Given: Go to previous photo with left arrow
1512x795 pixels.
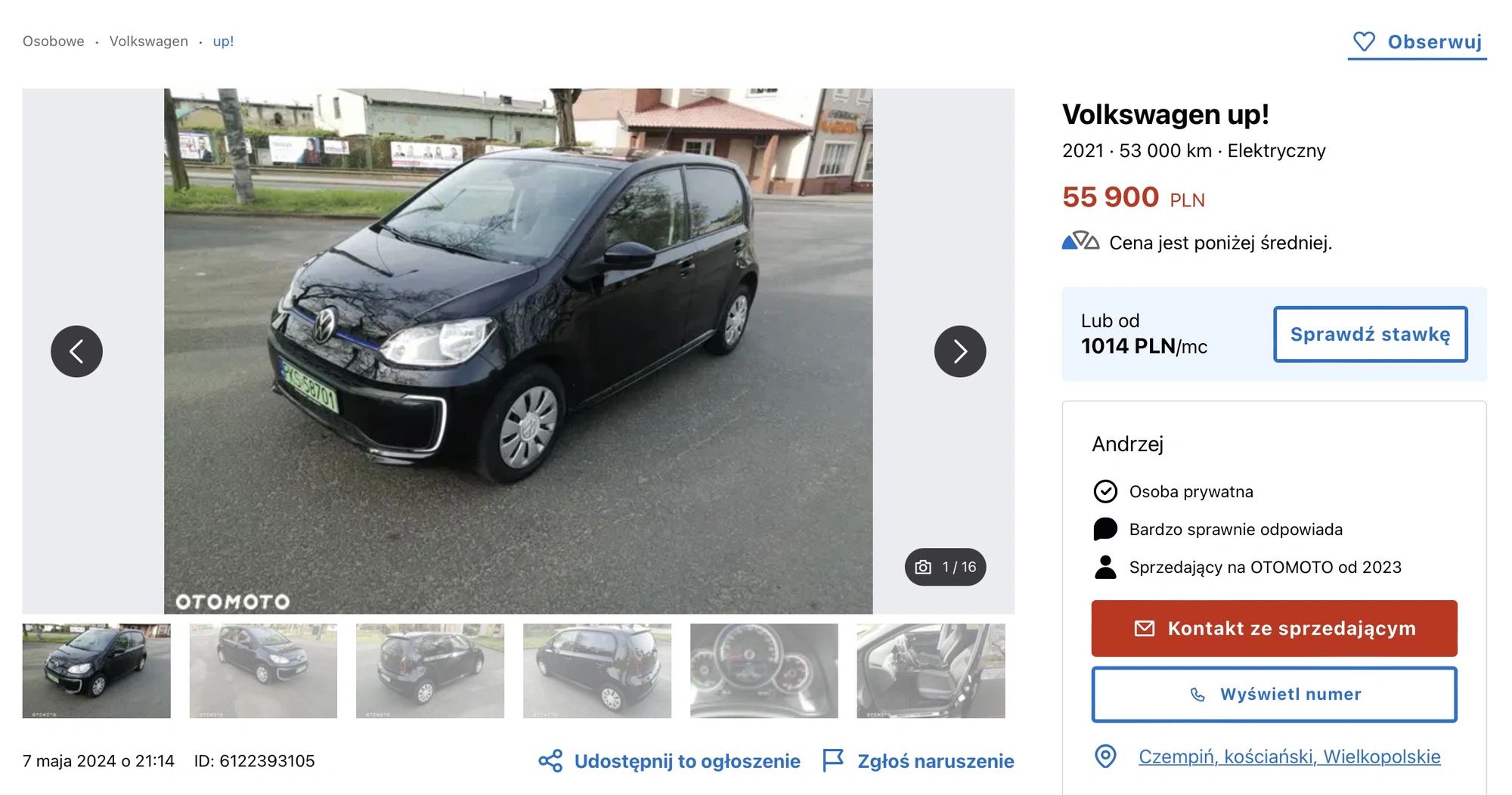Looking at the screenshot, I should click(x=76, y=351).
